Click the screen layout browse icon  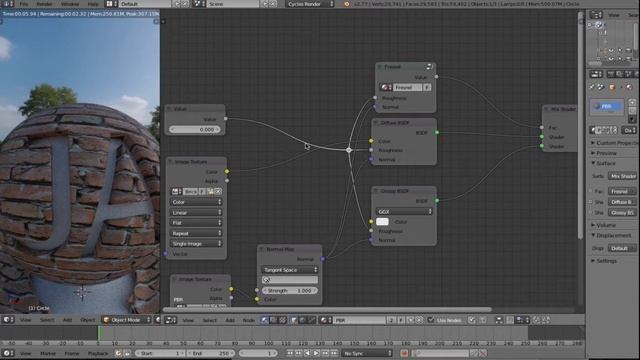[111, 4]
